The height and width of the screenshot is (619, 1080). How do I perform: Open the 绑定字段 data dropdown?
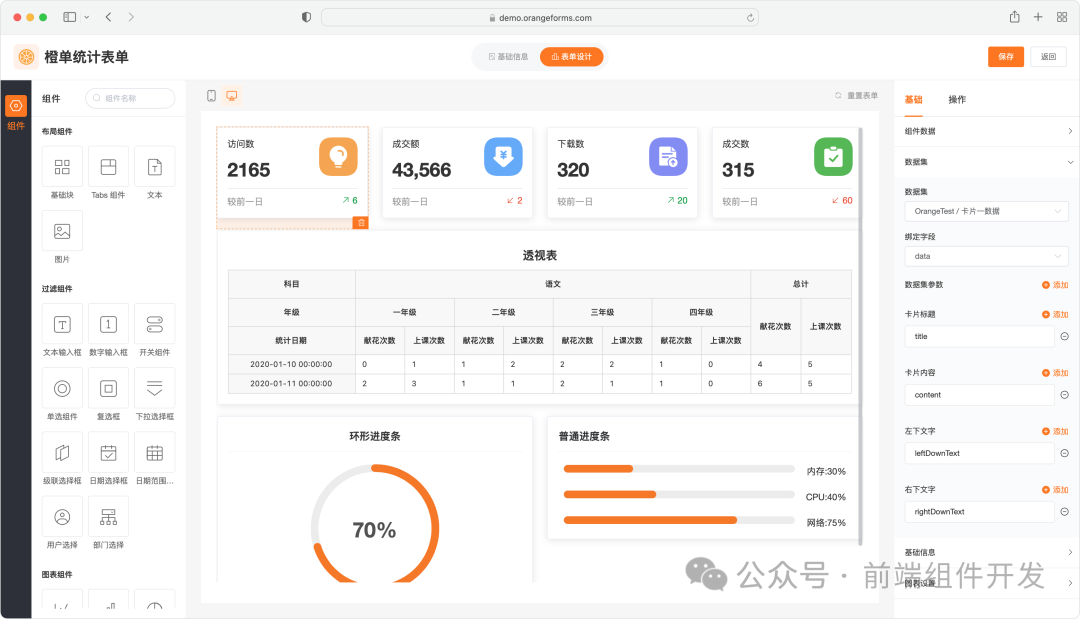tap(986, 256)
